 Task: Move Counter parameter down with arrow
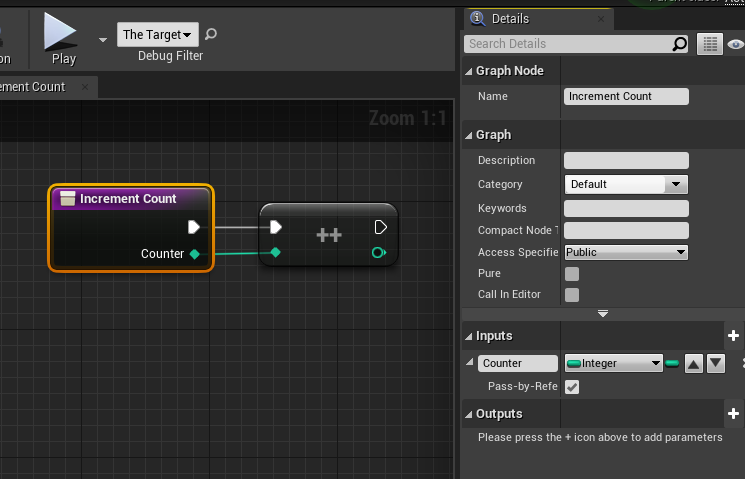pos(716,363)
